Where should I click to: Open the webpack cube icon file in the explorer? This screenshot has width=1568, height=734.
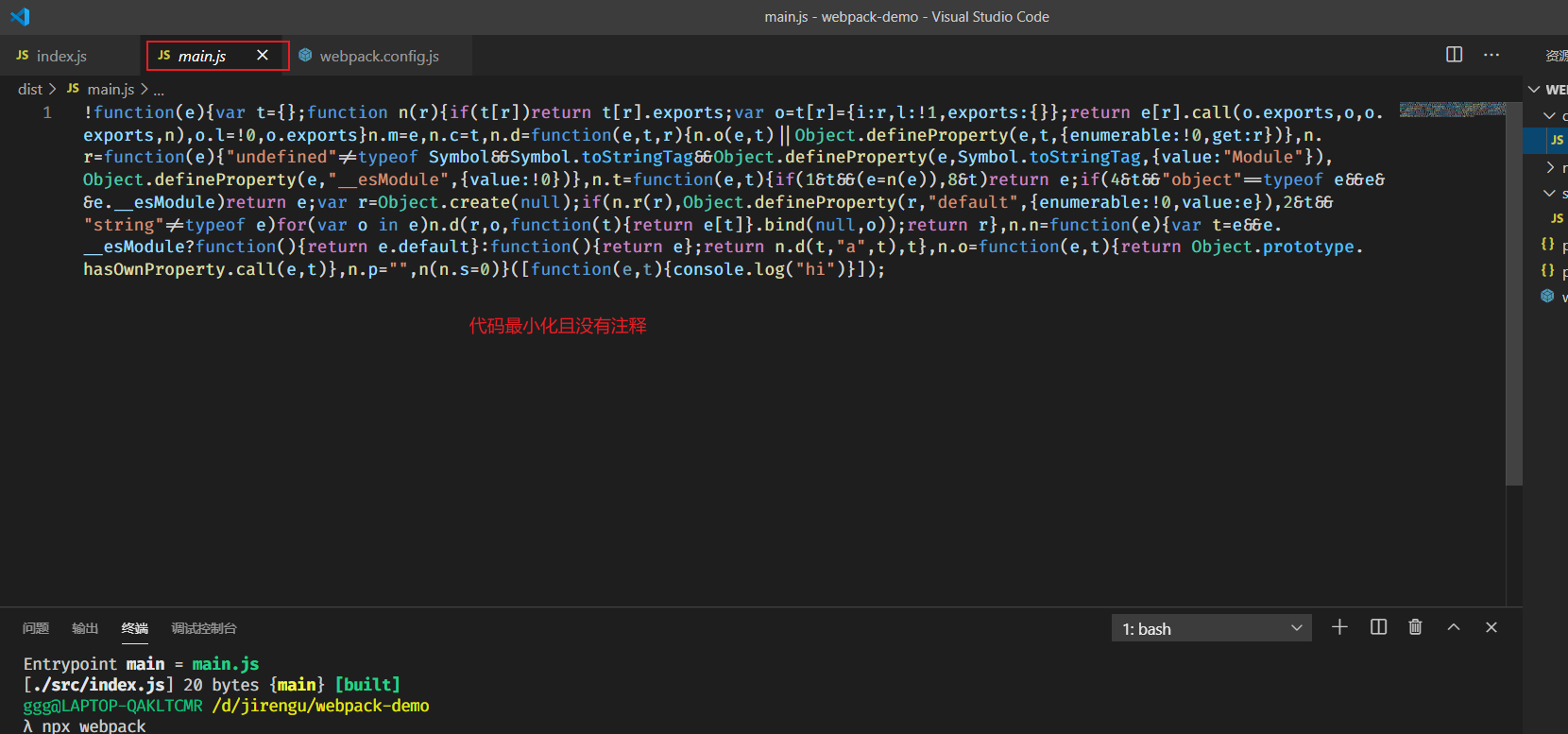coord(1548,297)
